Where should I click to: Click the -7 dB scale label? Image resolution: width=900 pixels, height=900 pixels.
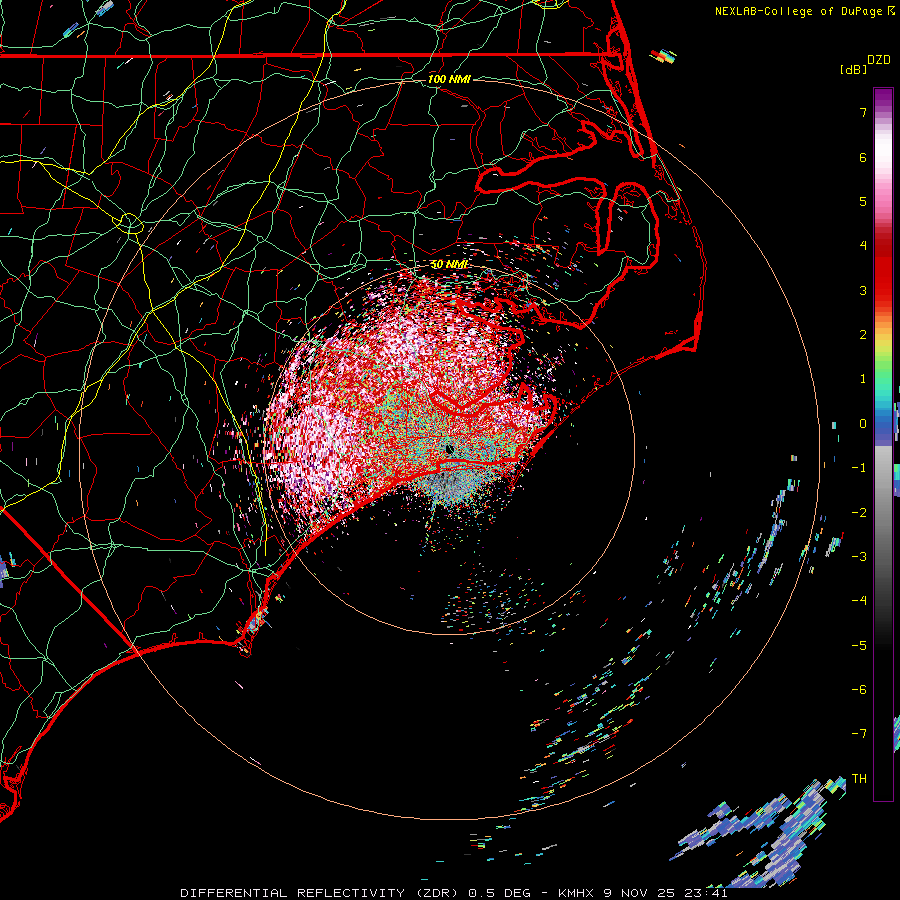(x=859, y=734)
